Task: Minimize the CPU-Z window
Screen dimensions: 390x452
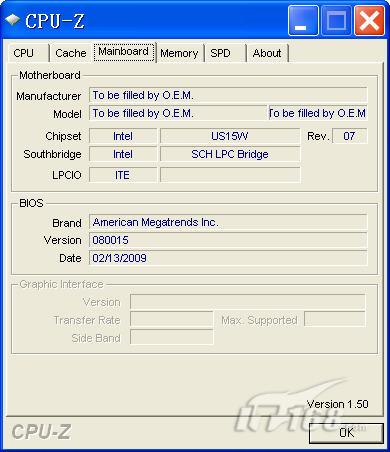Action: (x=303, y=20)
